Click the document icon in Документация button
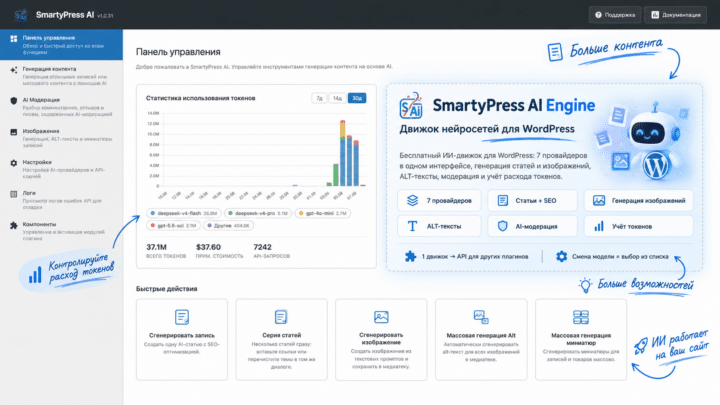 [x=655, y=15]
